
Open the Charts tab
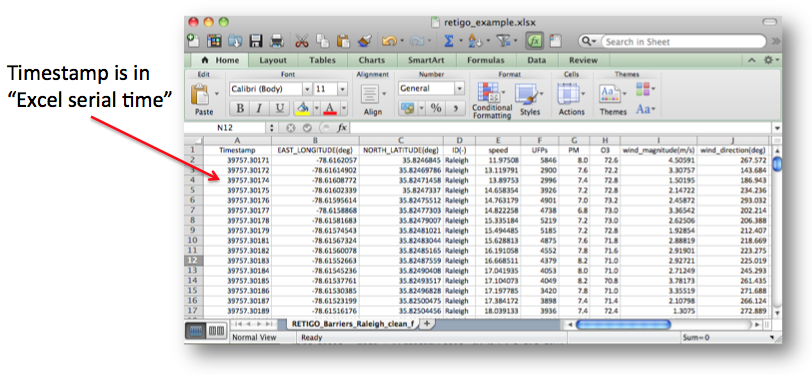click(371, 60)
